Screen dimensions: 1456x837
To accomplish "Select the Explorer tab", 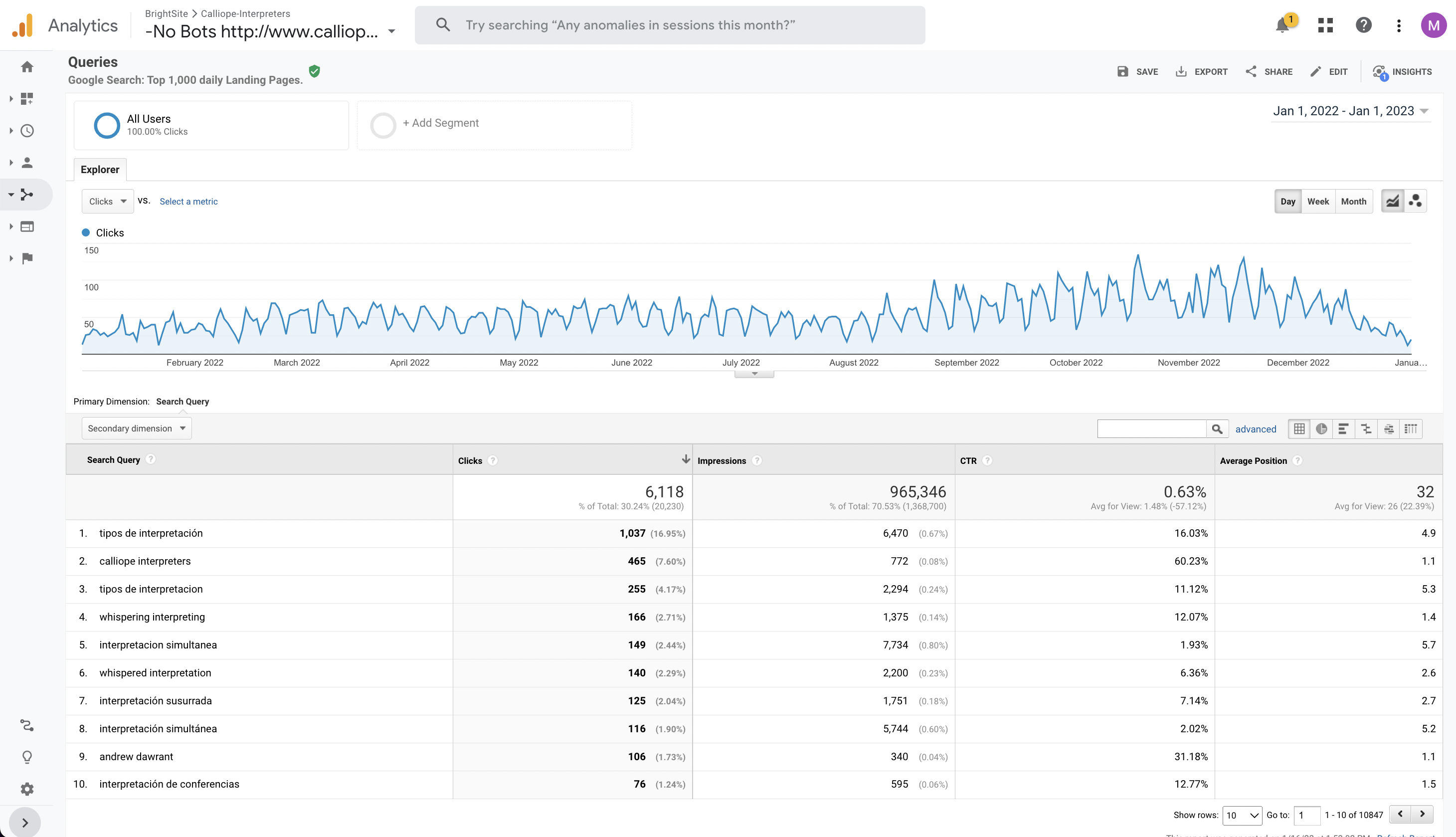I will [x=100, y=170].
